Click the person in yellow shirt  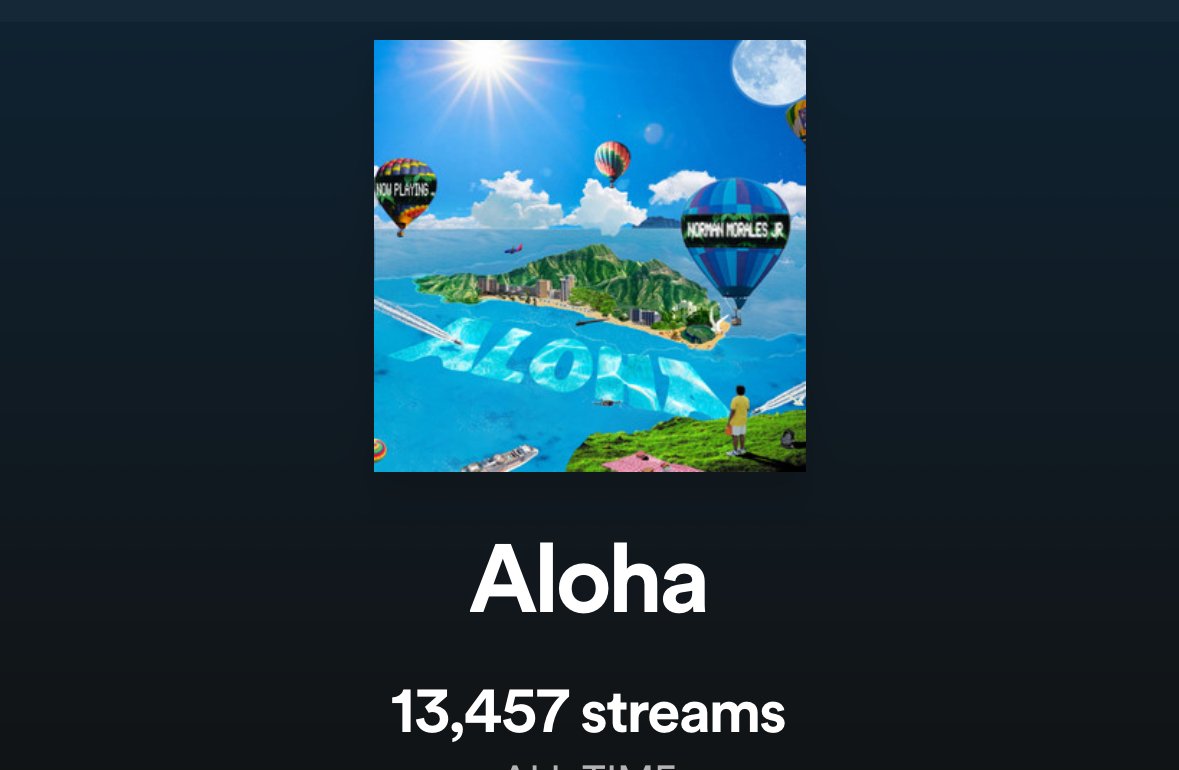(738, 421)
